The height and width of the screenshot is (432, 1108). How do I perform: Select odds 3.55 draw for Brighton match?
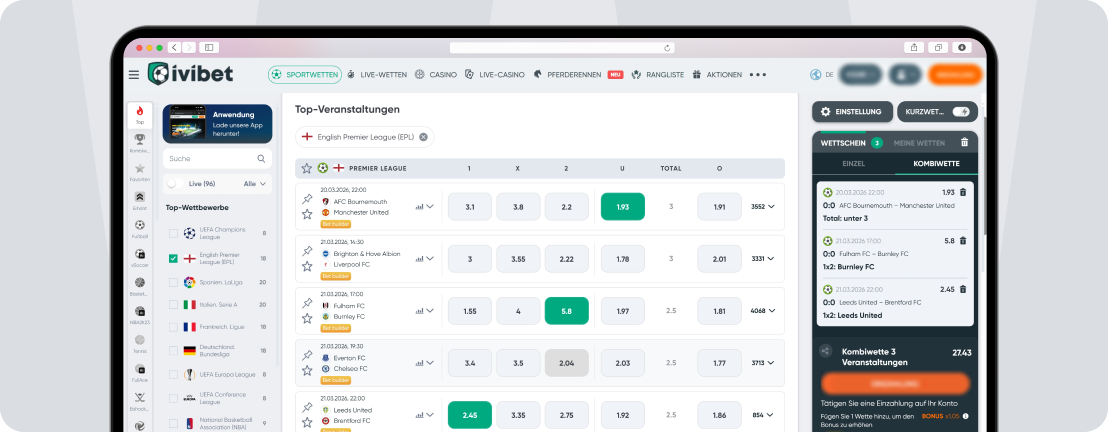pos(518,259)
